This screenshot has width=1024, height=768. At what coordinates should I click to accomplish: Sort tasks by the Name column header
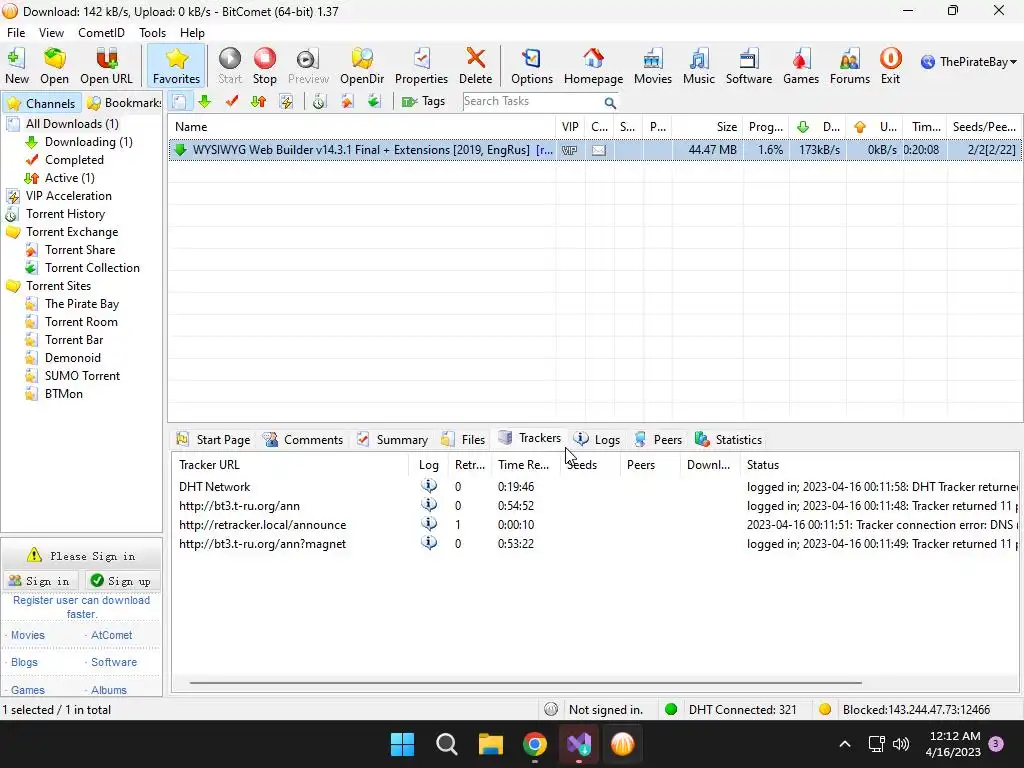(x=362, y=127)
